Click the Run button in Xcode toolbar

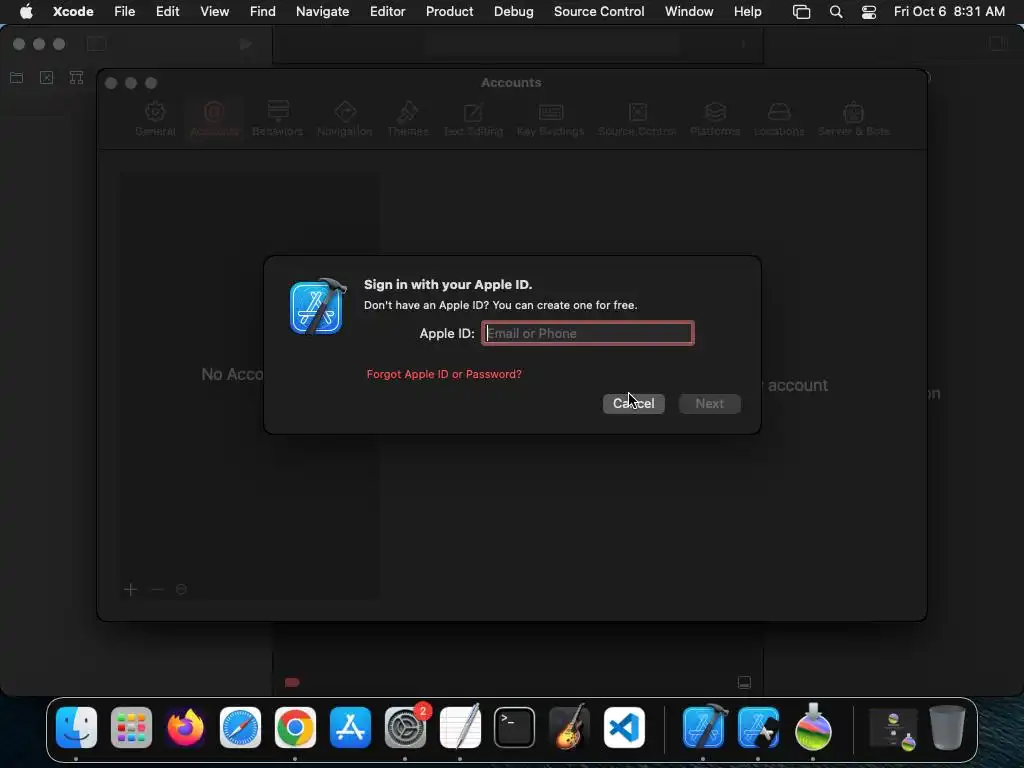246,44
